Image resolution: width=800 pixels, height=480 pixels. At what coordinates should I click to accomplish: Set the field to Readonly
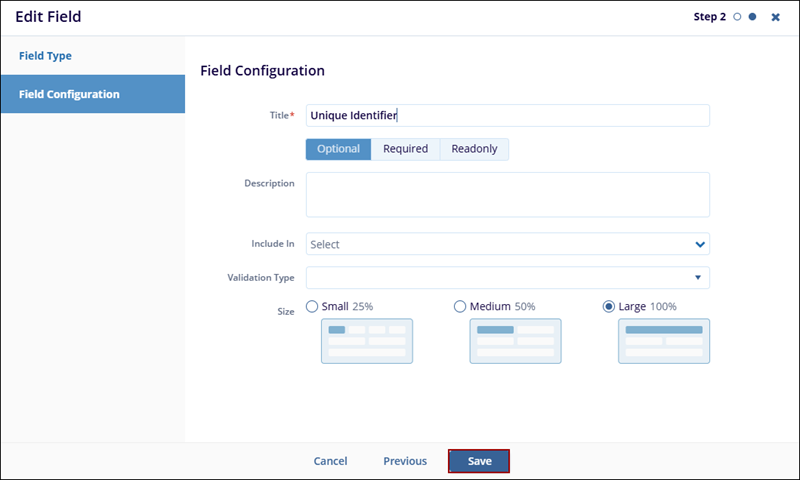coord(474,149)
